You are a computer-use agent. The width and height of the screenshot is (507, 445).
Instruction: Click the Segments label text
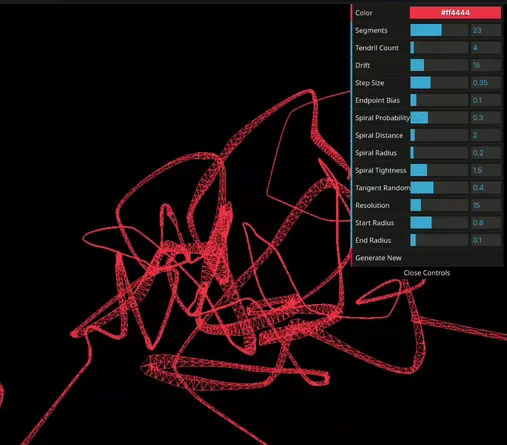coord(371,30)
